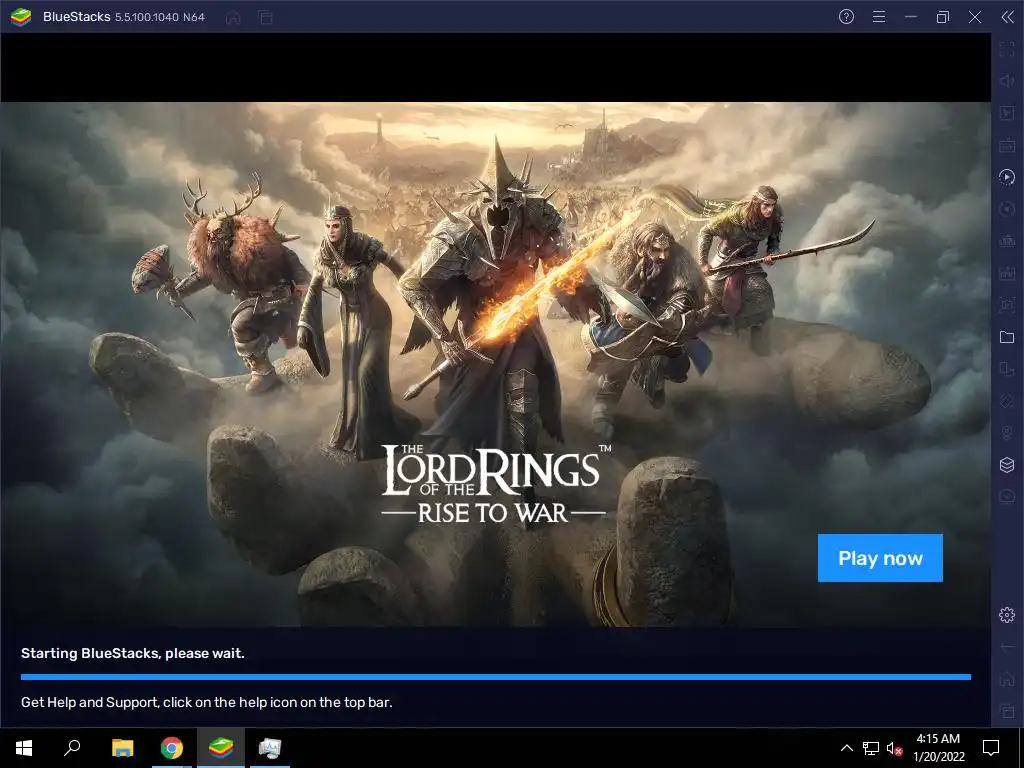Toggle eco mode gauge icon in sidebar

tap(1007, 496)
